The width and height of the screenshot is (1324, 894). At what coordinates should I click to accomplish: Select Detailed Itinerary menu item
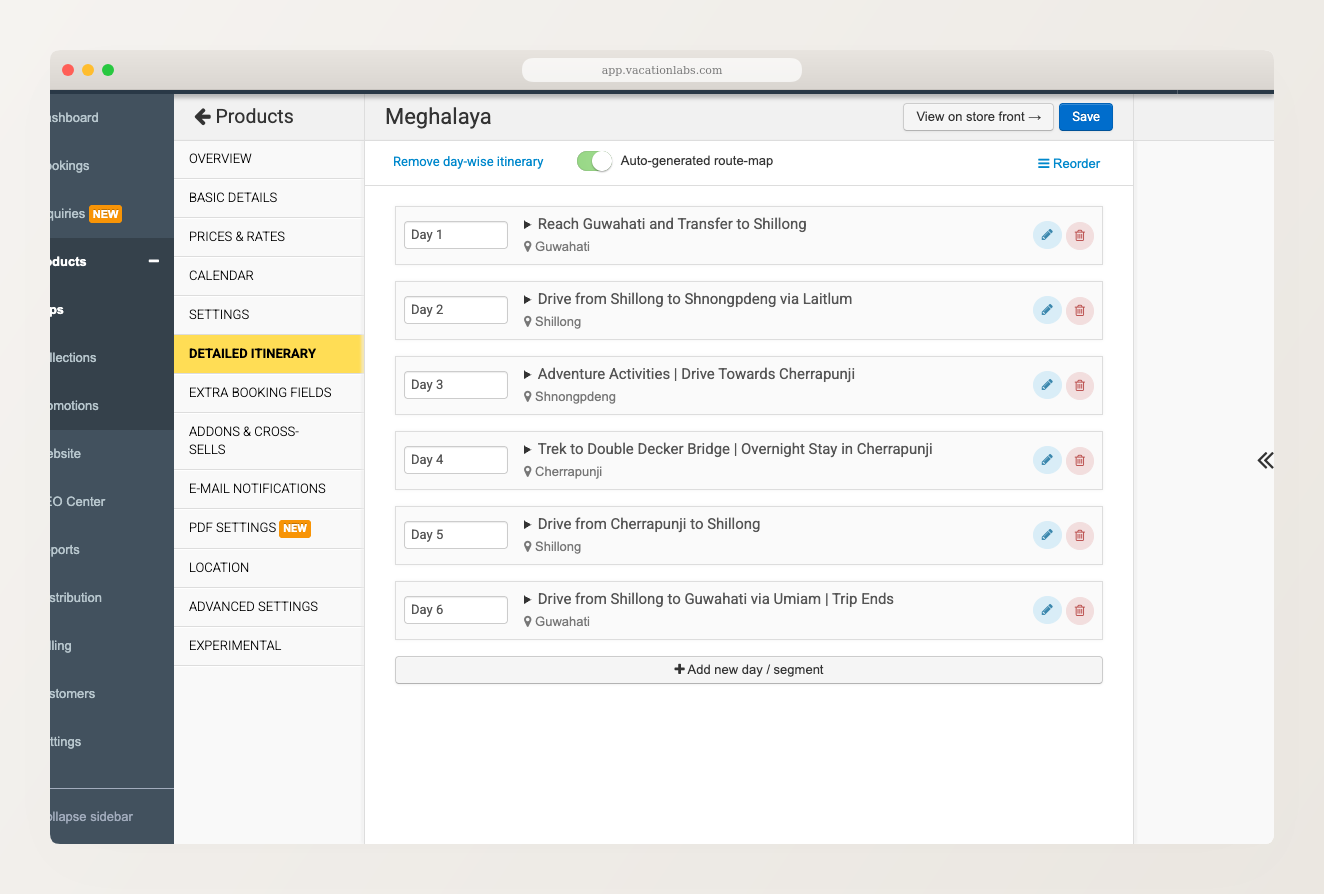click(x=268, y=354)
